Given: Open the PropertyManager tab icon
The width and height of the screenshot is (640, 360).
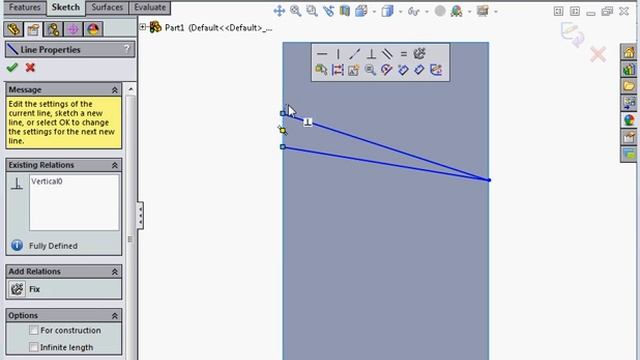Looking at the screenshot, I should (x=33, y=29).
